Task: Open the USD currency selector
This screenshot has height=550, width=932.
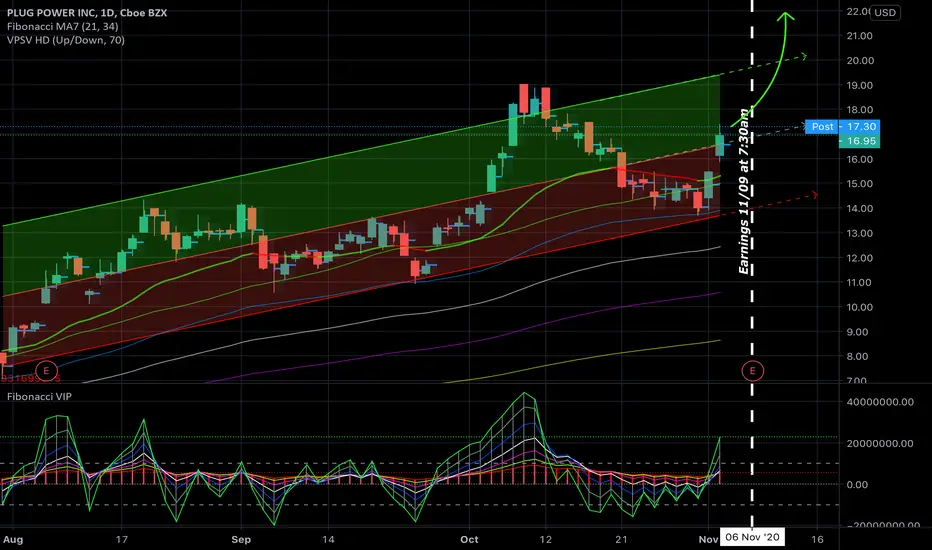Action: pyautogui.click(x=885, y=12)
